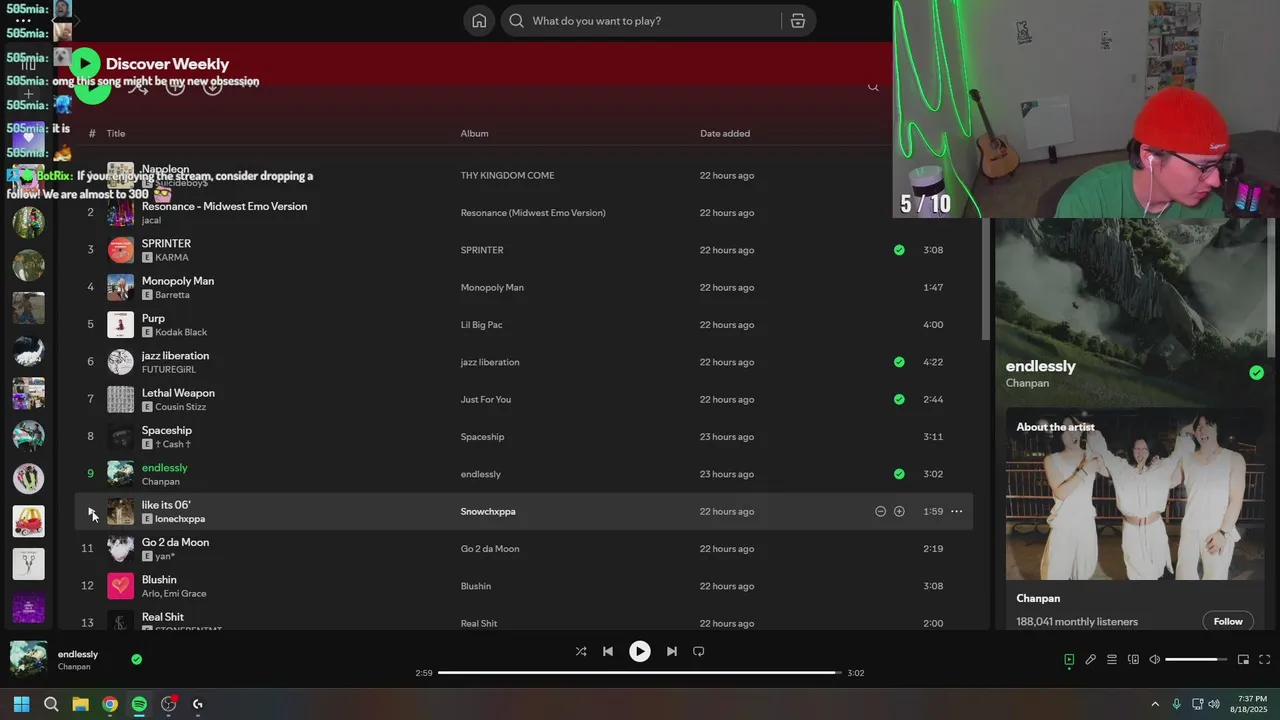This screenshot has height=720, width=1280.
Task: Open the Browse icon in search bar
Action: pos(798,21)
